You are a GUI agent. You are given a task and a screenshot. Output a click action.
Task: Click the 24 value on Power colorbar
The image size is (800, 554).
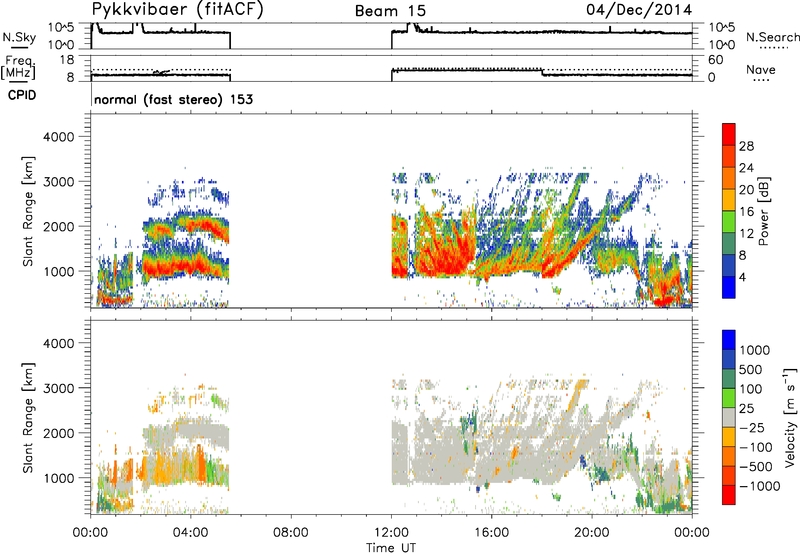pyautogui.click(x=746, y=168)
